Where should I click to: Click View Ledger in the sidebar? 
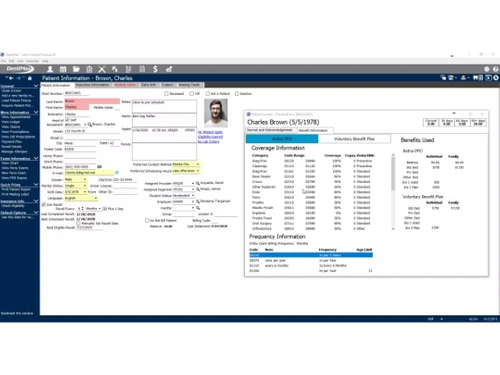coord(11,122)
